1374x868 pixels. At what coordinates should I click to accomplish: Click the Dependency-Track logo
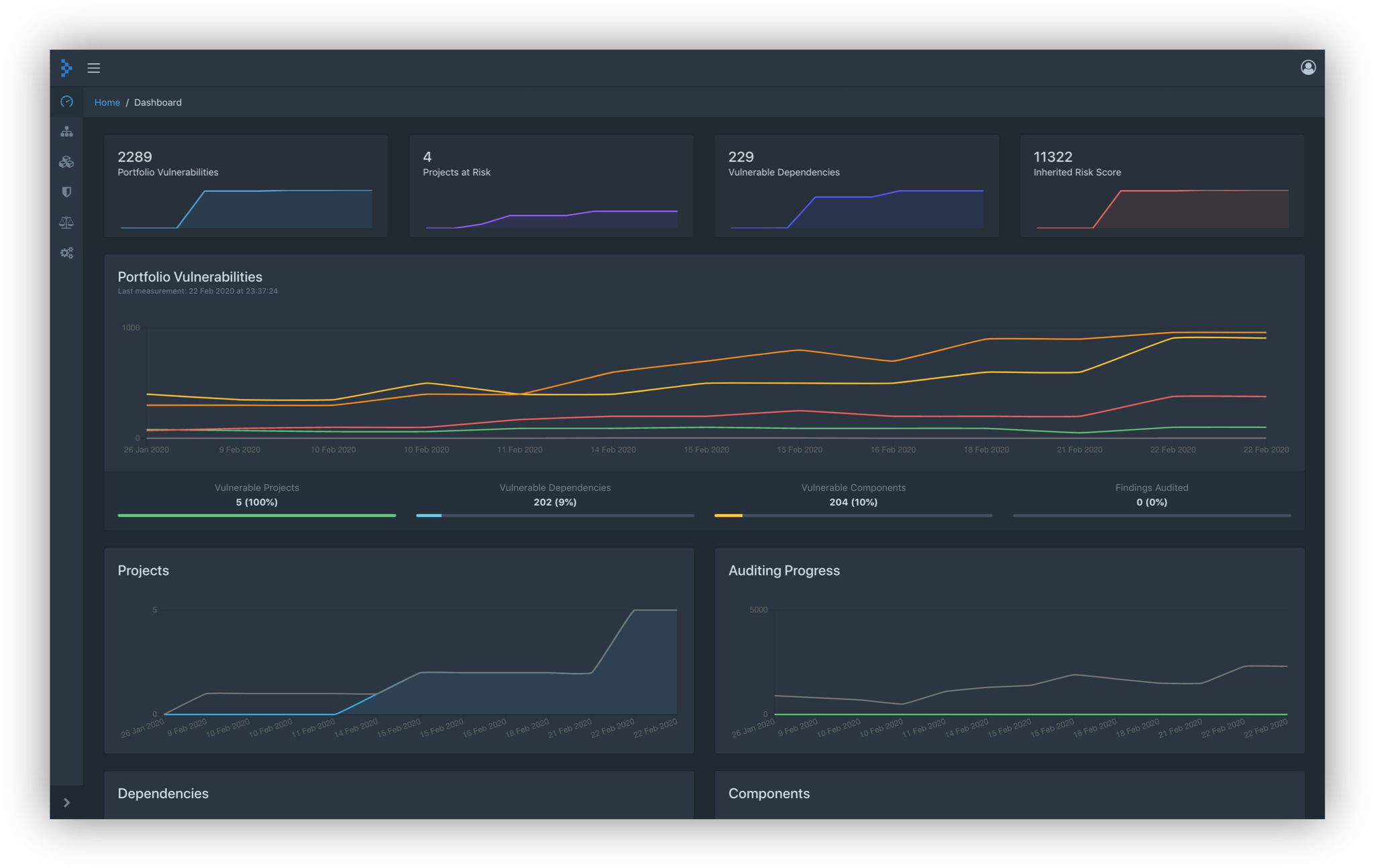66,68
